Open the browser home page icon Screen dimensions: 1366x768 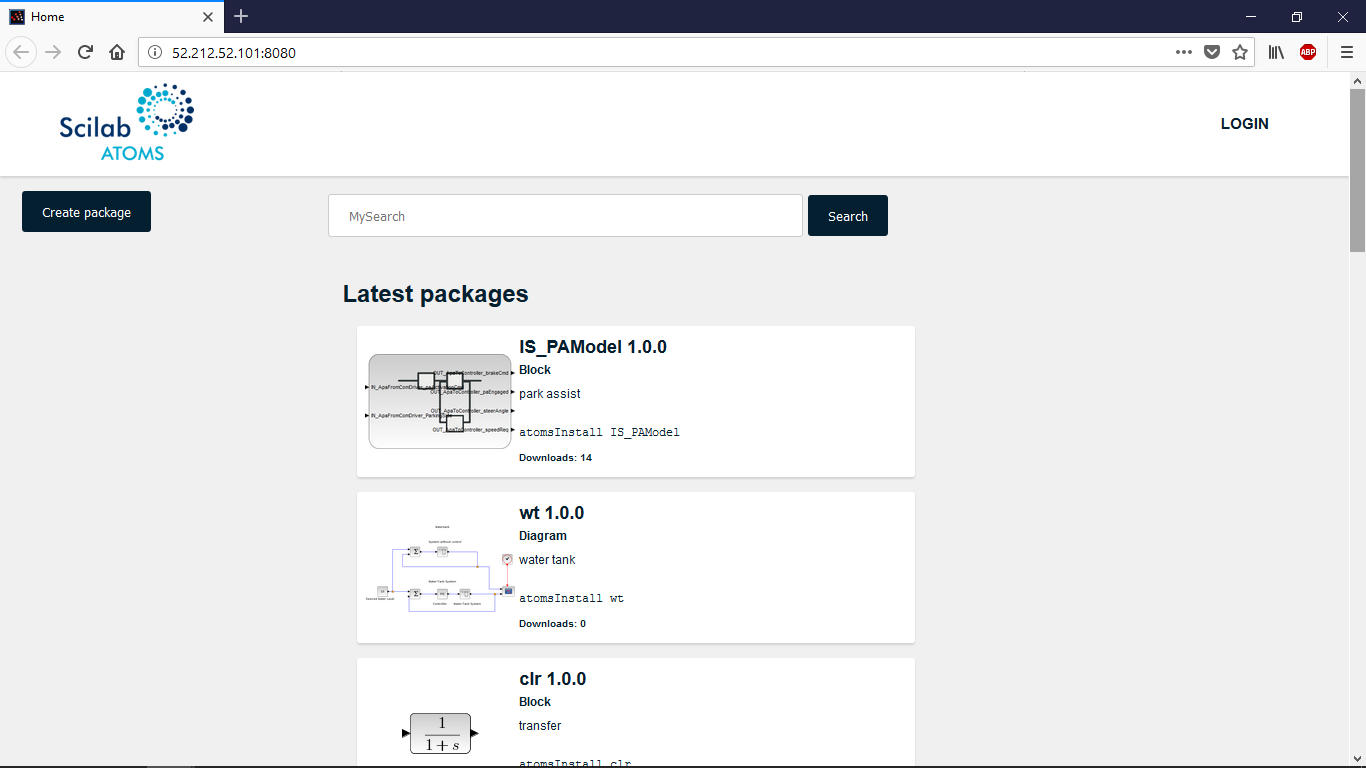[117, 52]
